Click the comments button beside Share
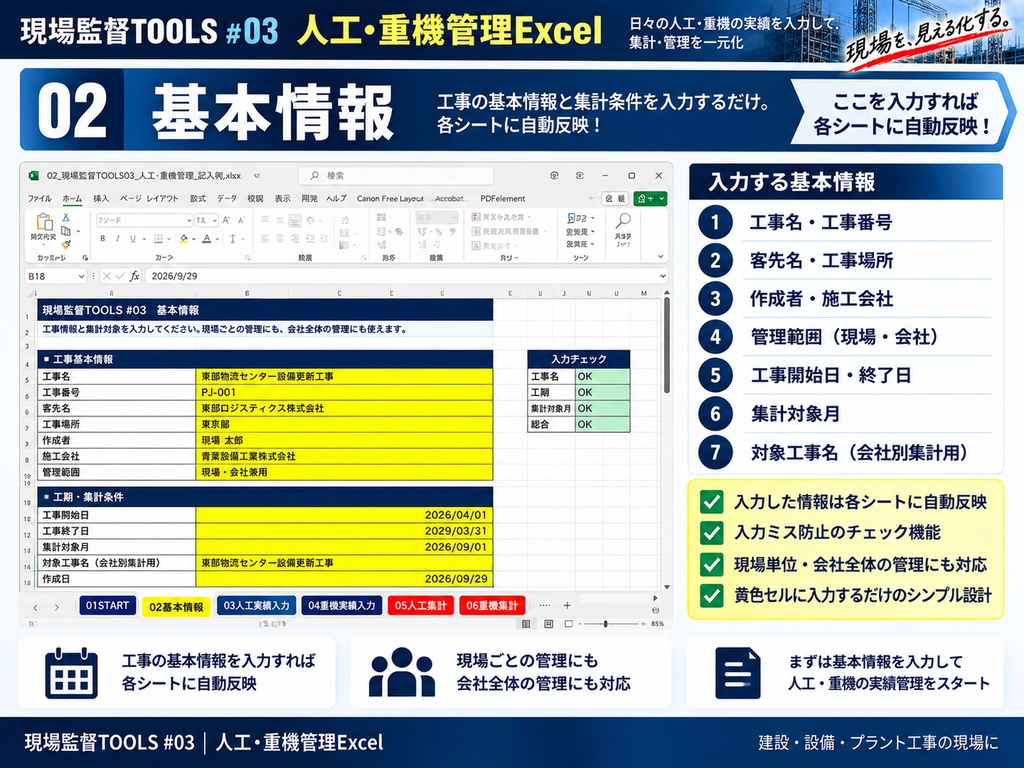 615,199
